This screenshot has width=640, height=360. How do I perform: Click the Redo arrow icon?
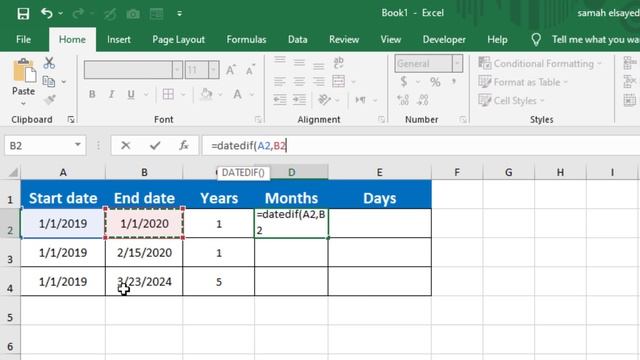(x=78, y=13)
